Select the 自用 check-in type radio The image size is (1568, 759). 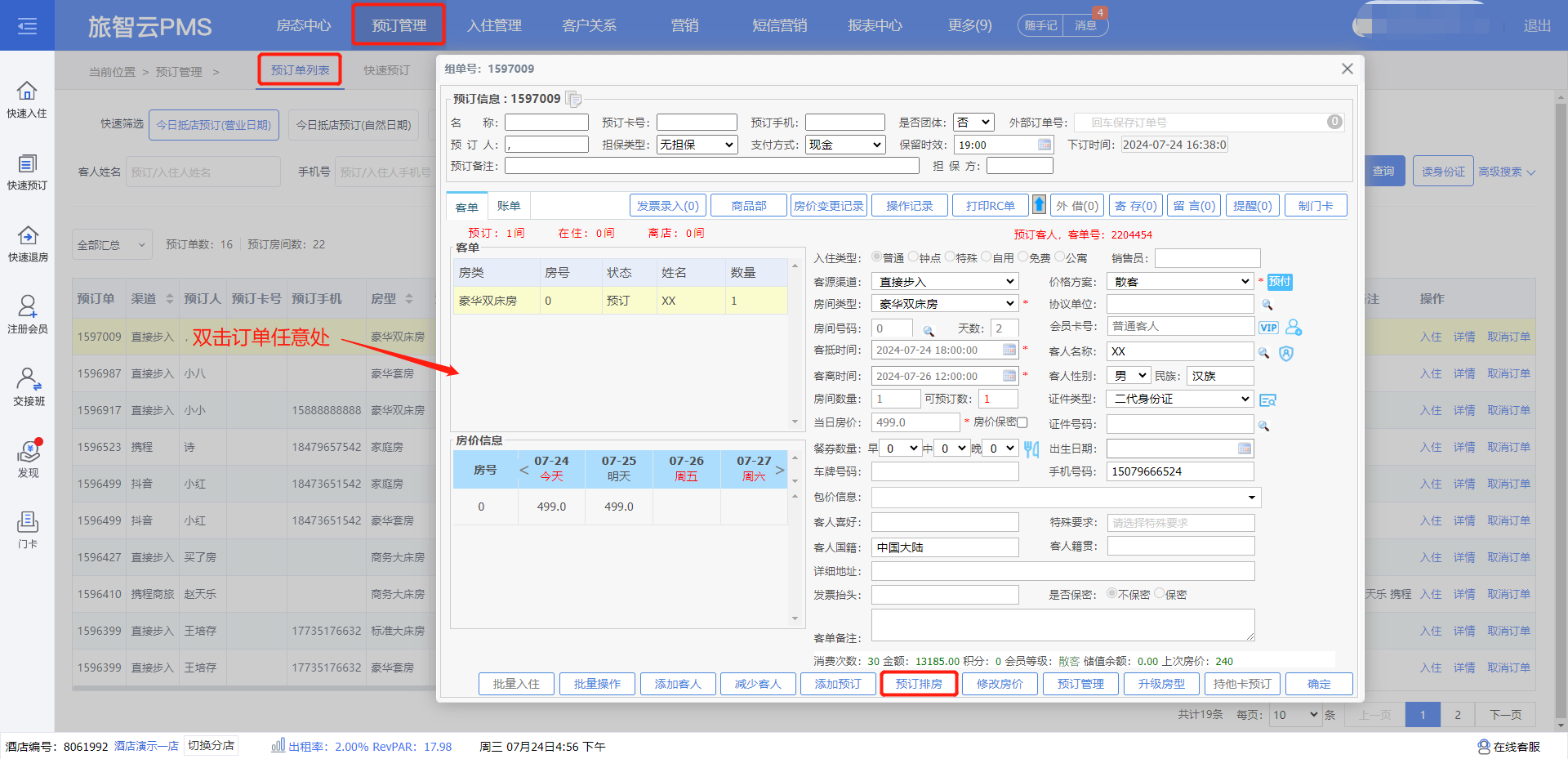click(x=987, y=257)
